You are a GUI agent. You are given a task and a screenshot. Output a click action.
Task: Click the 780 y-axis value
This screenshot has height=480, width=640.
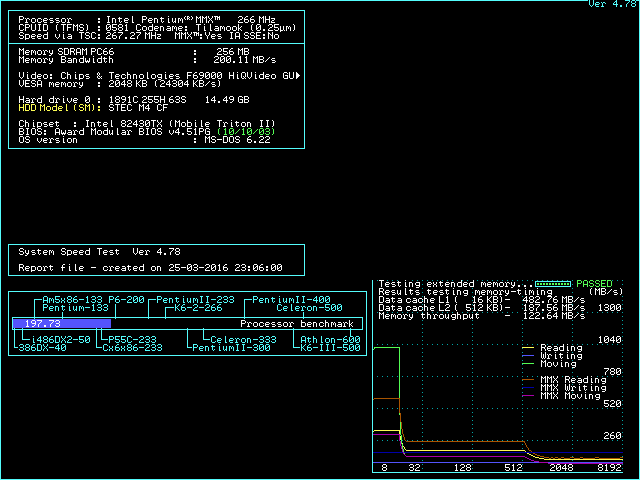coord(612,372)
